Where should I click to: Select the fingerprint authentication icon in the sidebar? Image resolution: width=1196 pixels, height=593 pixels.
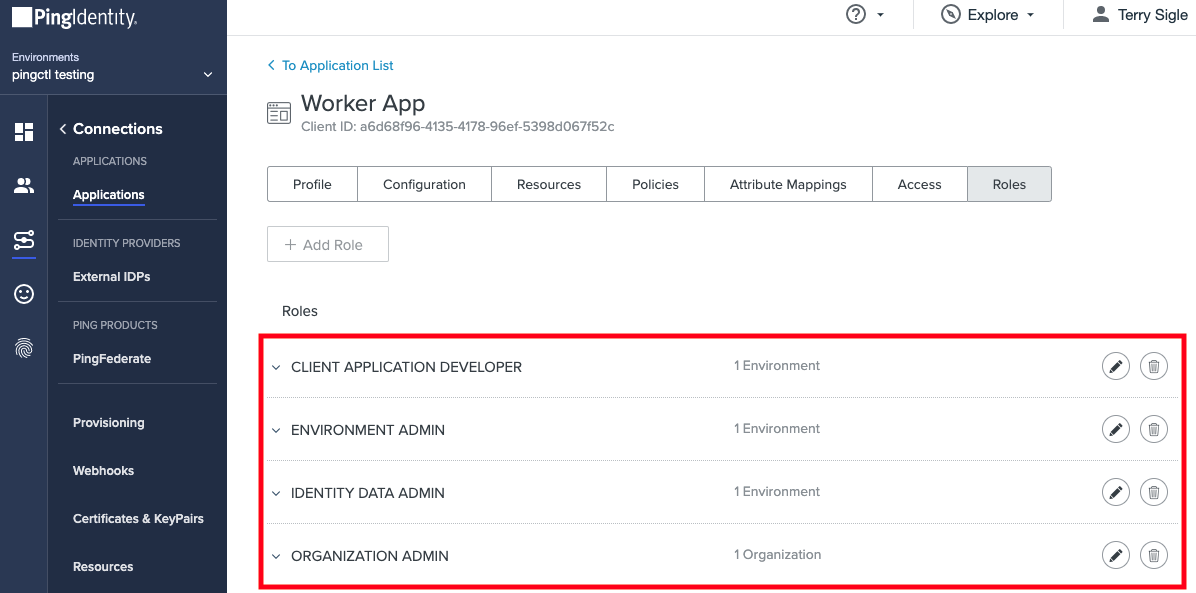(x=23, y=347)
